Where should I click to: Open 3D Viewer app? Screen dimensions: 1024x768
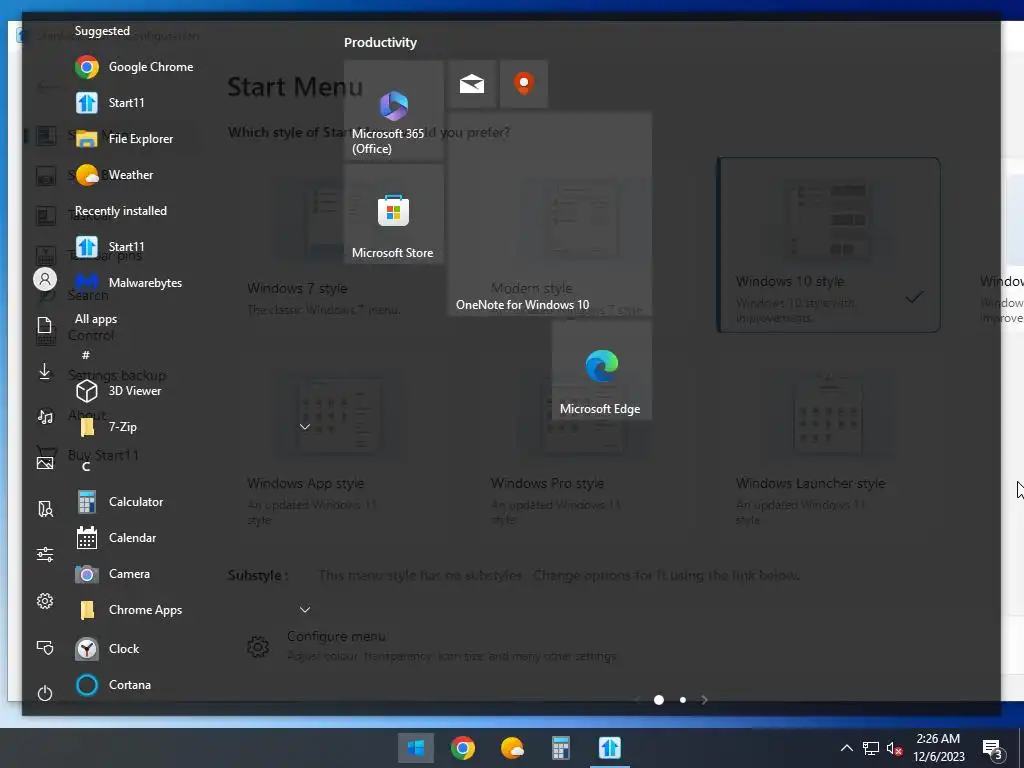click(x=118, y=391)
